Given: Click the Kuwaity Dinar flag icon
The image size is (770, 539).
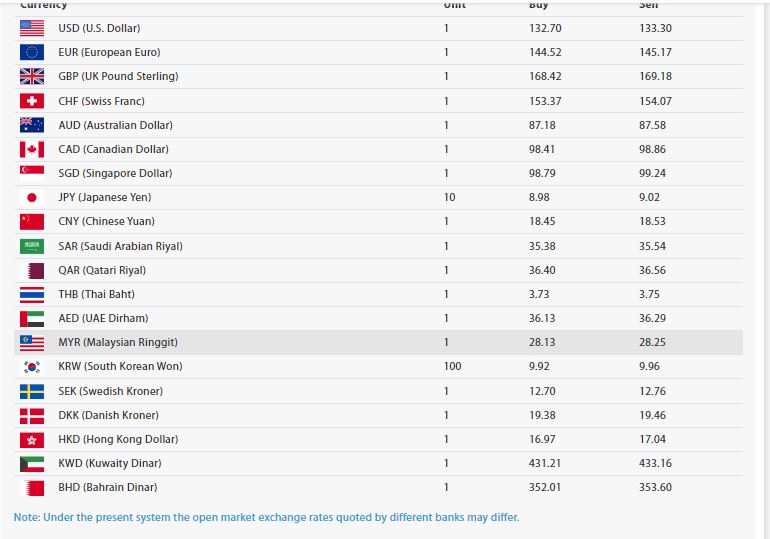Looking at the screenshot, I should [32, 463].
